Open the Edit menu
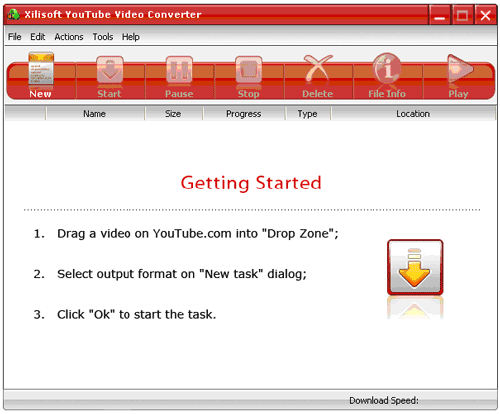This screenshot has width=500, height=414. tap(38, 37)
